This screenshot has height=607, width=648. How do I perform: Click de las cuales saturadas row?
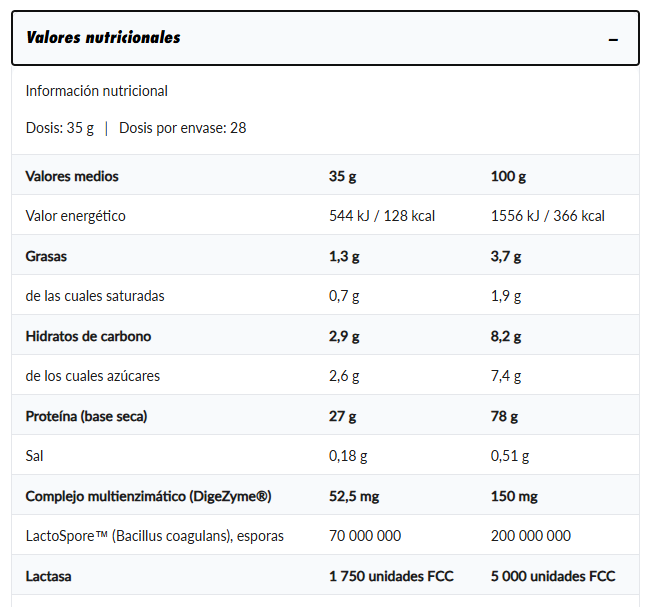325,296
